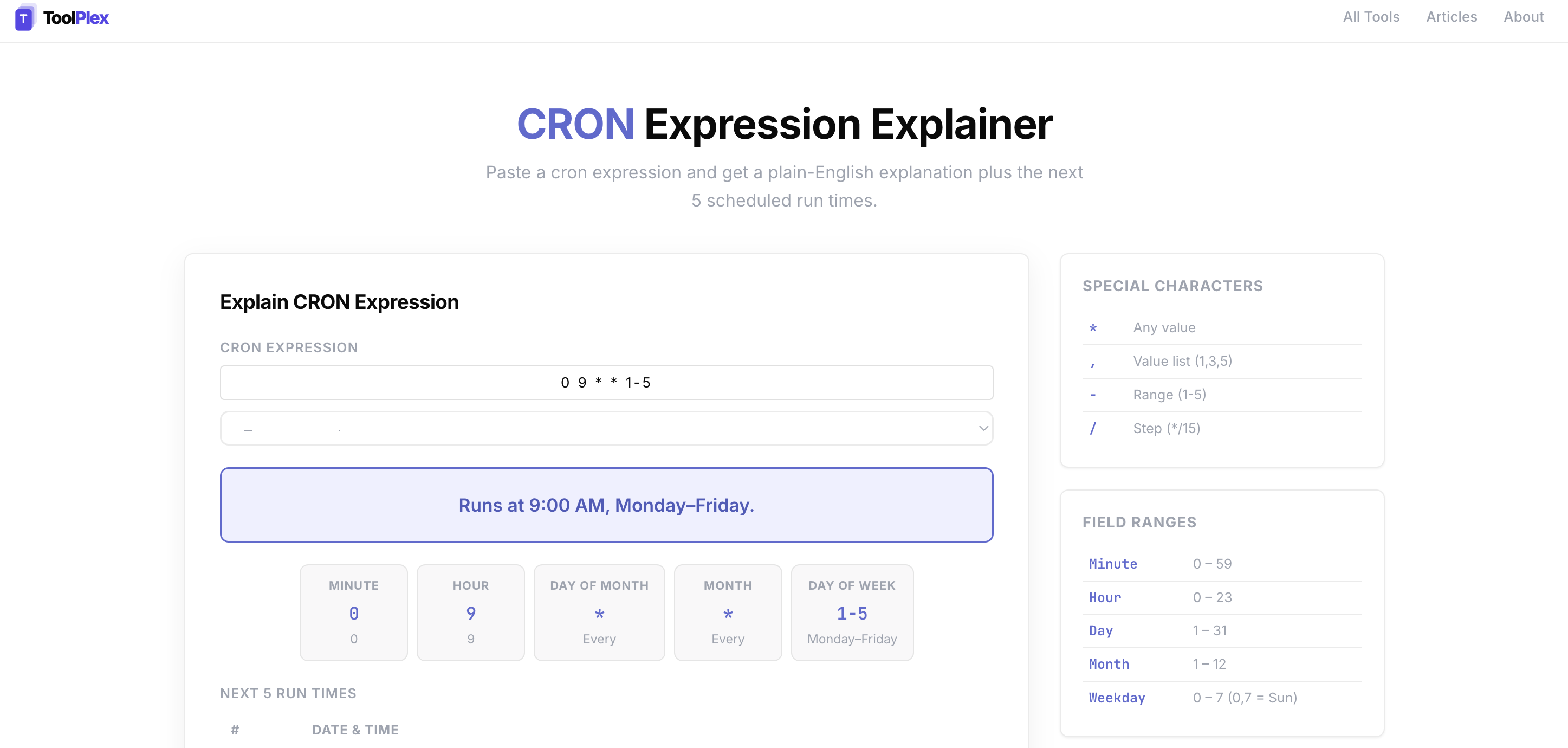Click the Day of Week card

[x=852, y=612]
